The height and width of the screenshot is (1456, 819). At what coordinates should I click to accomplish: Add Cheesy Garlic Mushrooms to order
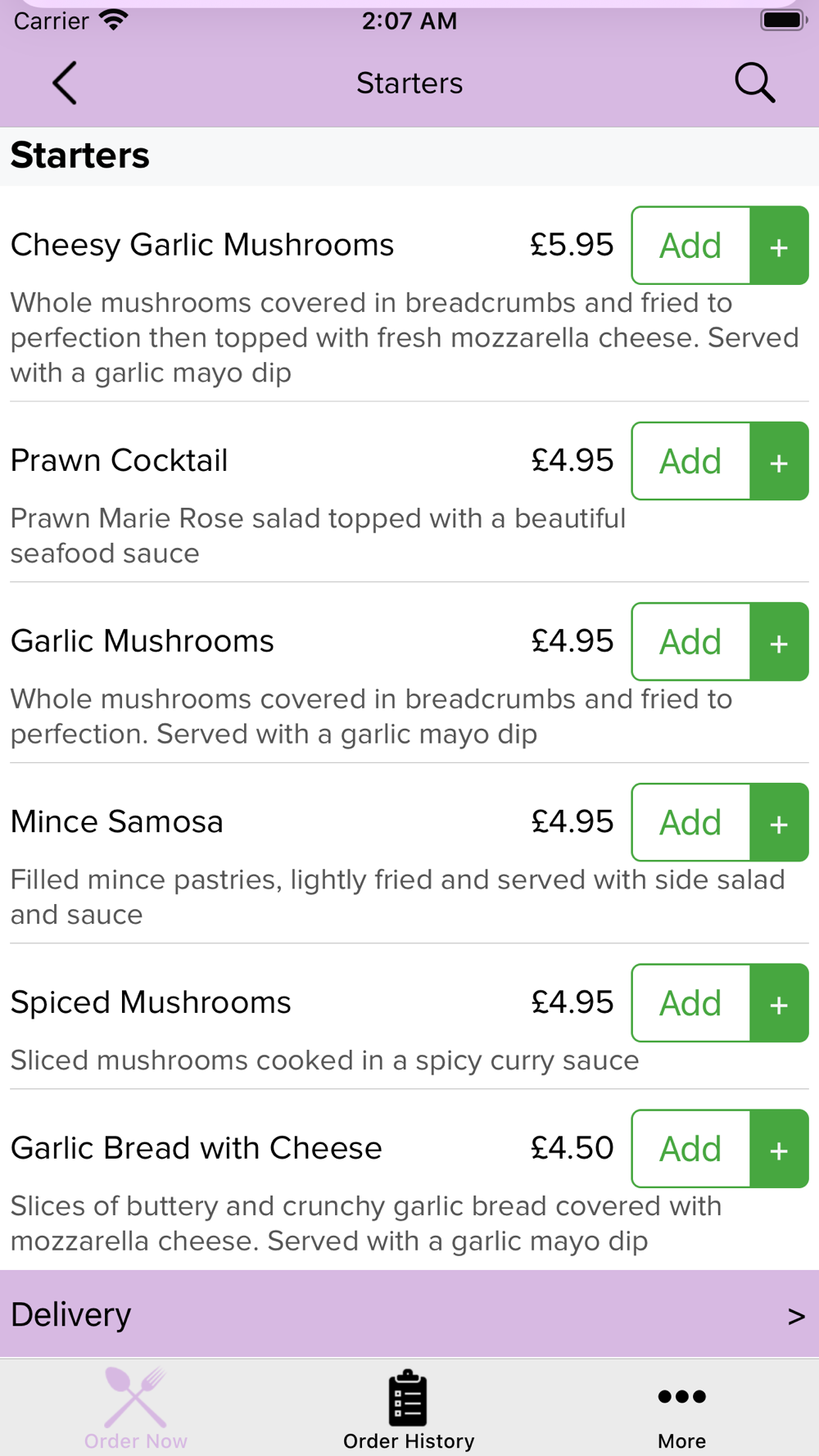(x=691, y=246)
